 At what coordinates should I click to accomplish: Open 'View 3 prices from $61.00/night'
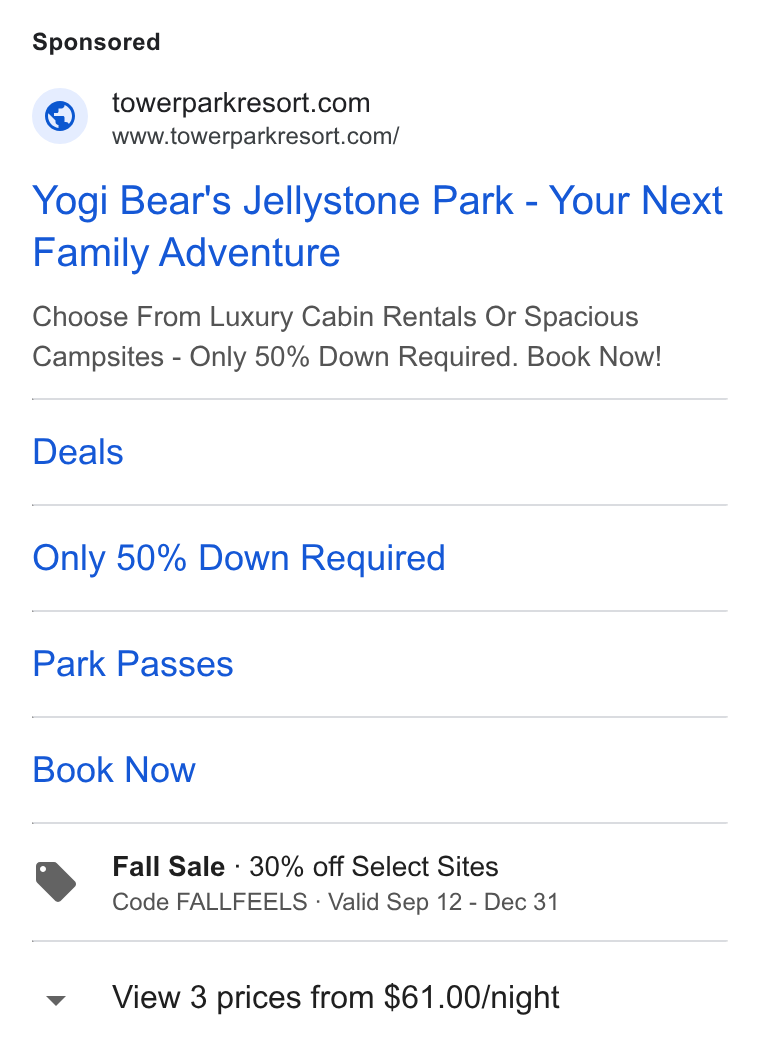pyautogui.click(x=335, y=997)
